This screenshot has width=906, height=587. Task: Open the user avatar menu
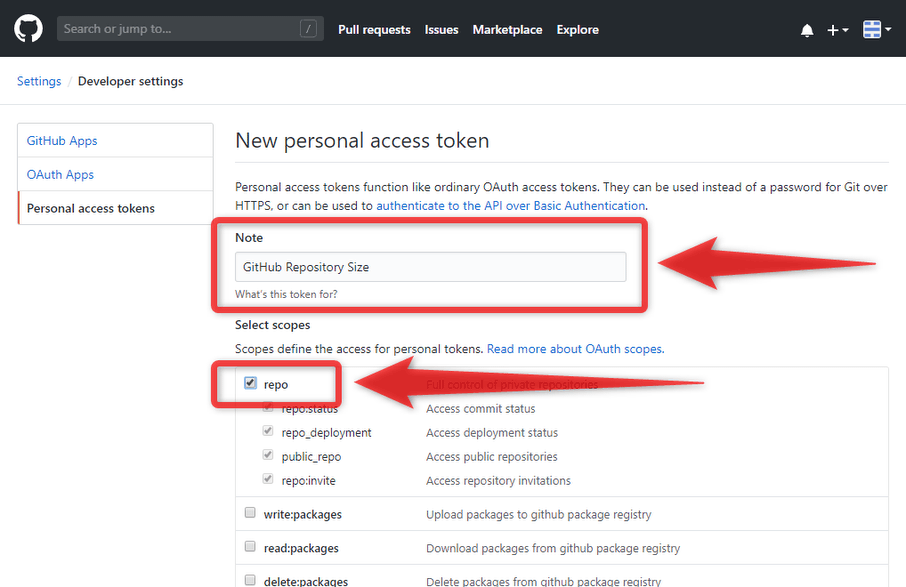tap(877, 29)
